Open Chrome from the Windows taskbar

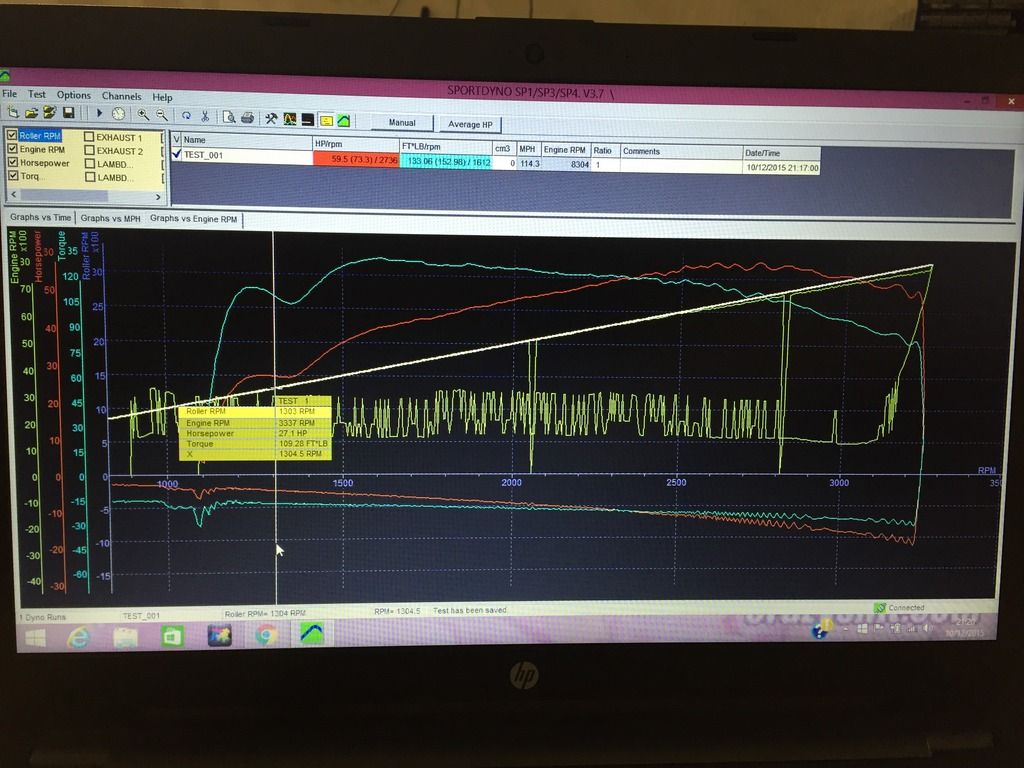coord(265,635)
